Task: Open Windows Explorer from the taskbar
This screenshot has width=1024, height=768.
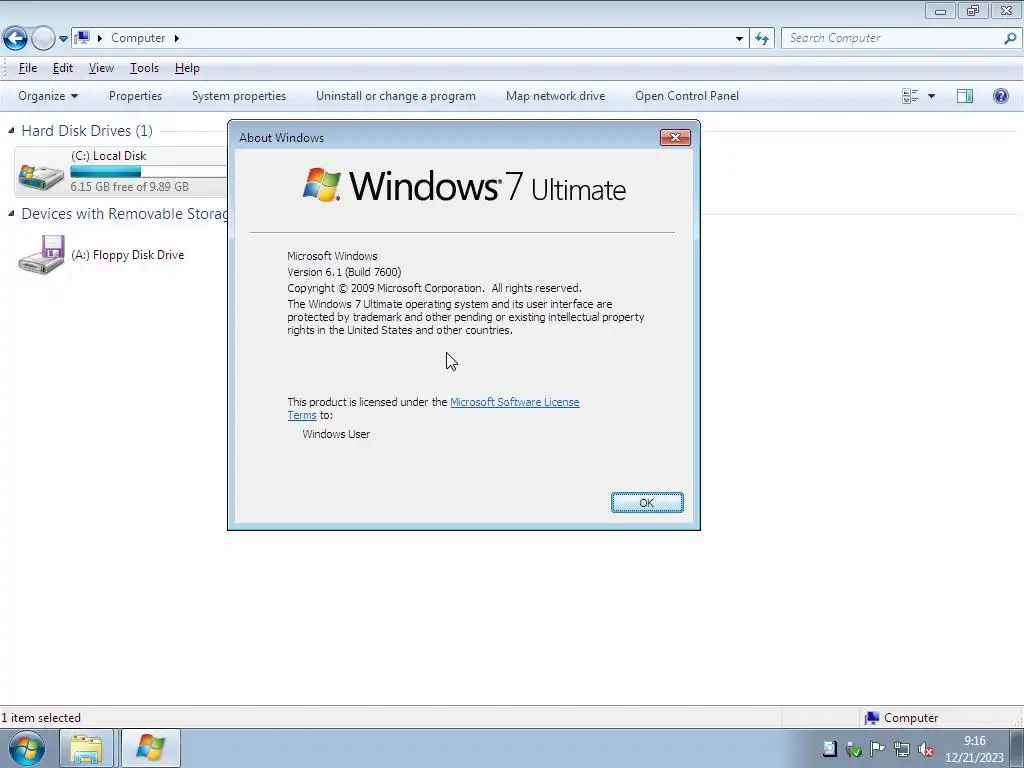Action: click(x=86, y=748)
